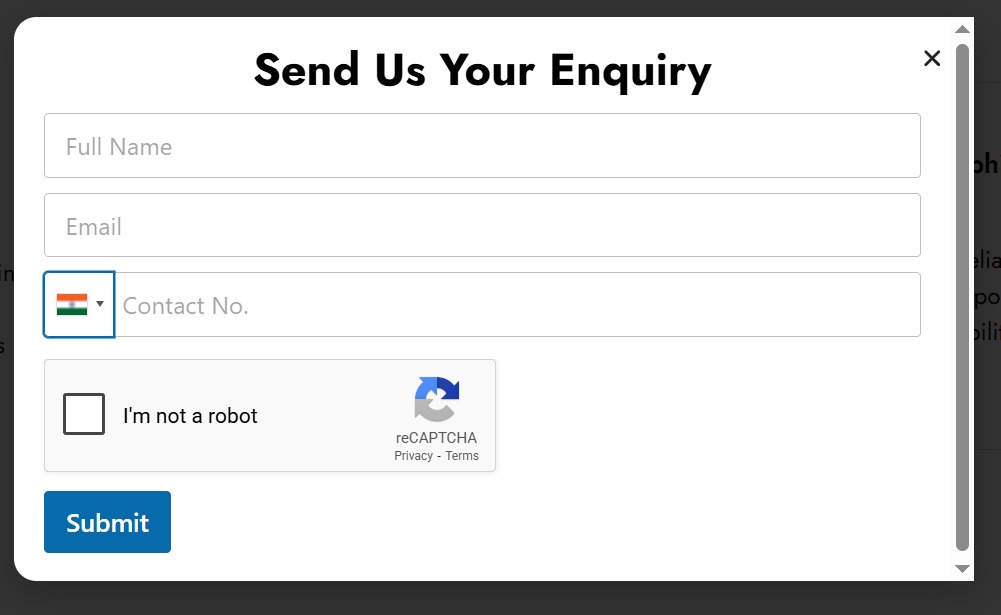The height and width of the screenshot is (615, 1001).
Task: Click the I'm not a robot label text
Action: (x=190, y=416)
